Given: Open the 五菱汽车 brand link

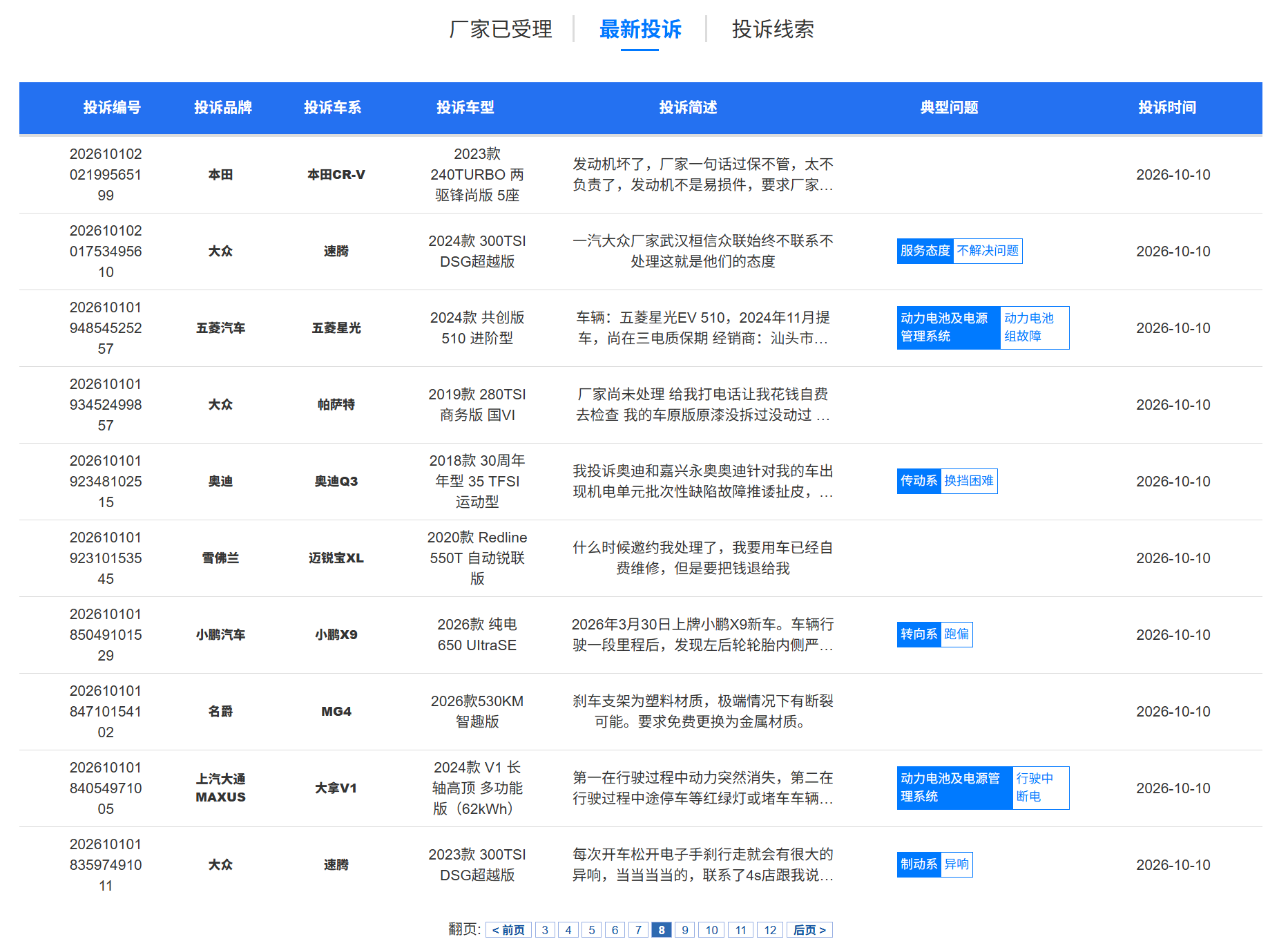Looking at the screenshot, I should [221, 328].
